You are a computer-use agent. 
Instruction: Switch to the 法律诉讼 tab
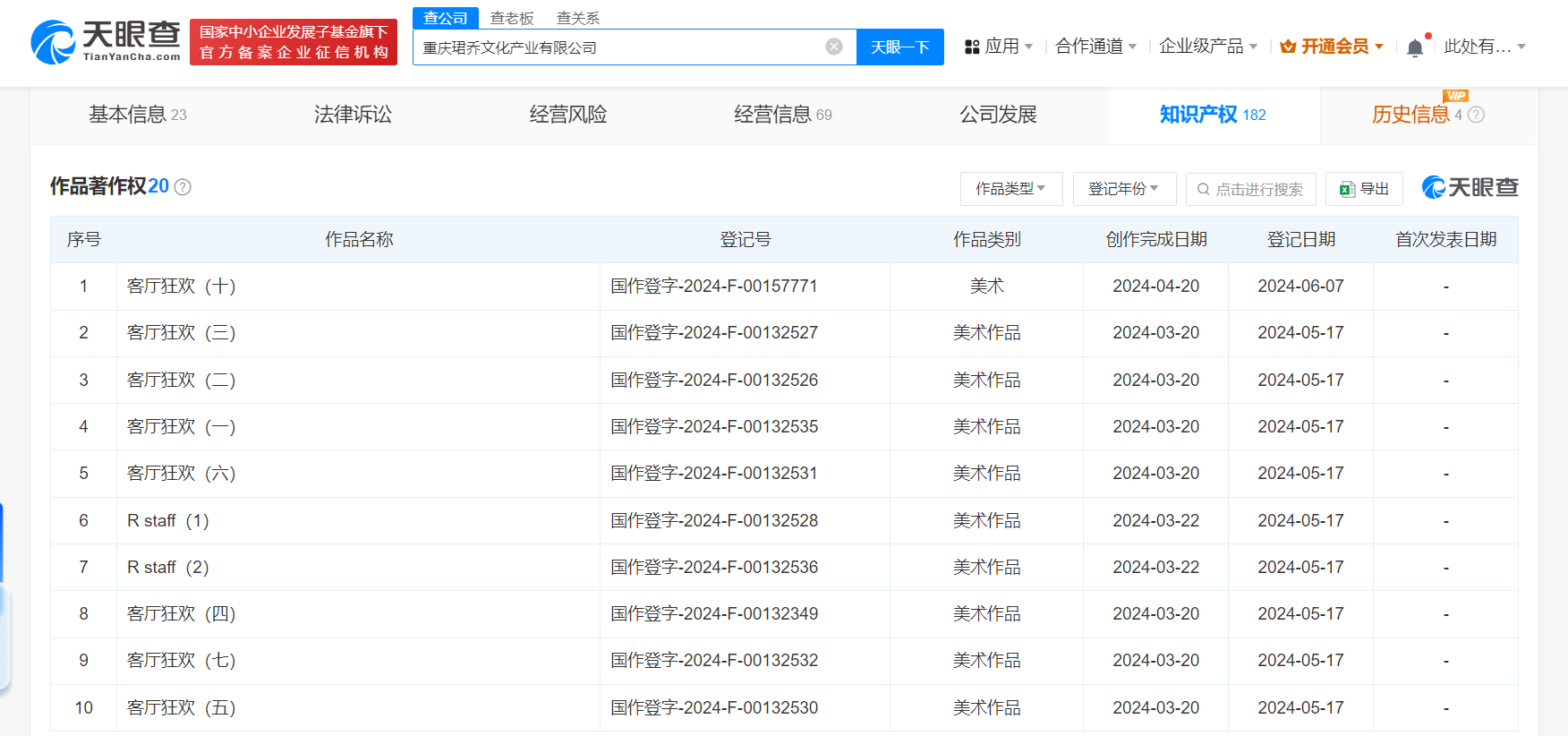coord(353,115)
